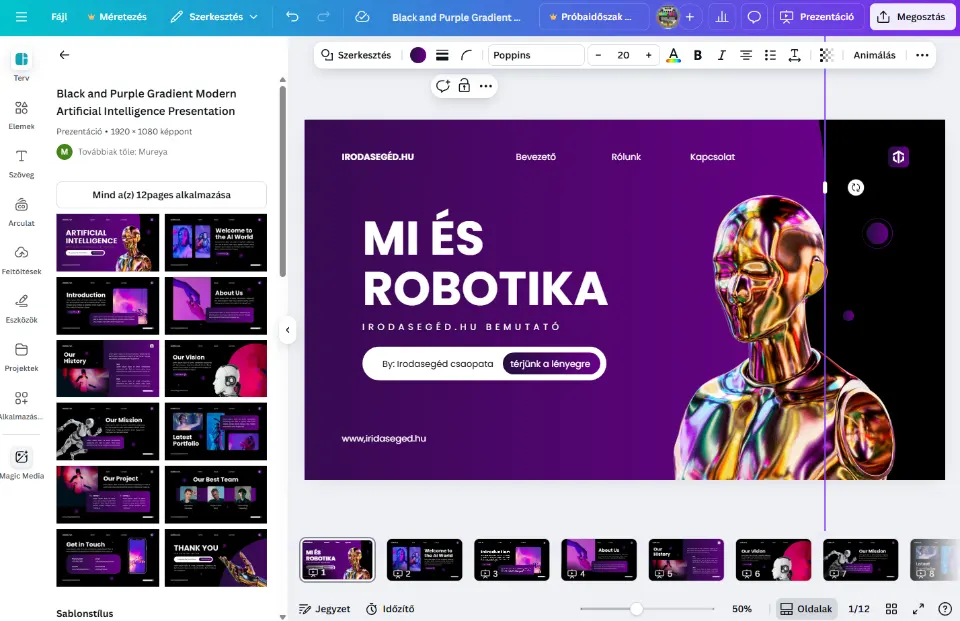960x621 pixels.
Task: Click the transparency checkerboard icon
Action: coord(826,55)
